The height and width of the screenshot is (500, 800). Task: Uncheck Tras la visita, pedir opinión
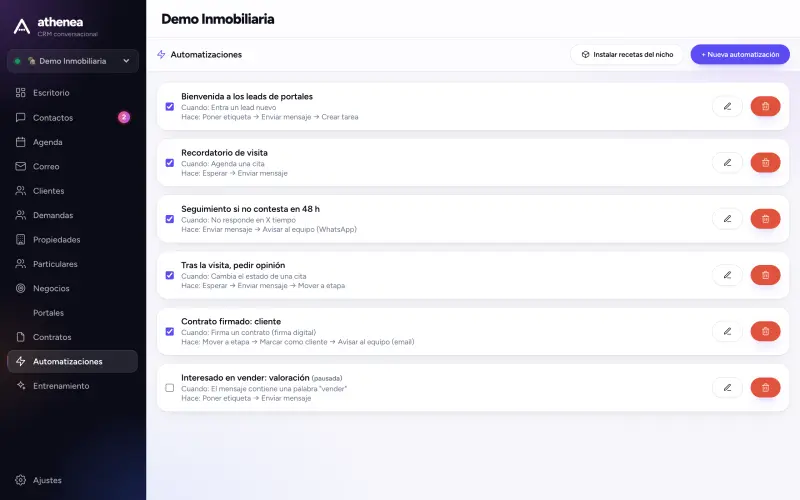pos(170,275)
